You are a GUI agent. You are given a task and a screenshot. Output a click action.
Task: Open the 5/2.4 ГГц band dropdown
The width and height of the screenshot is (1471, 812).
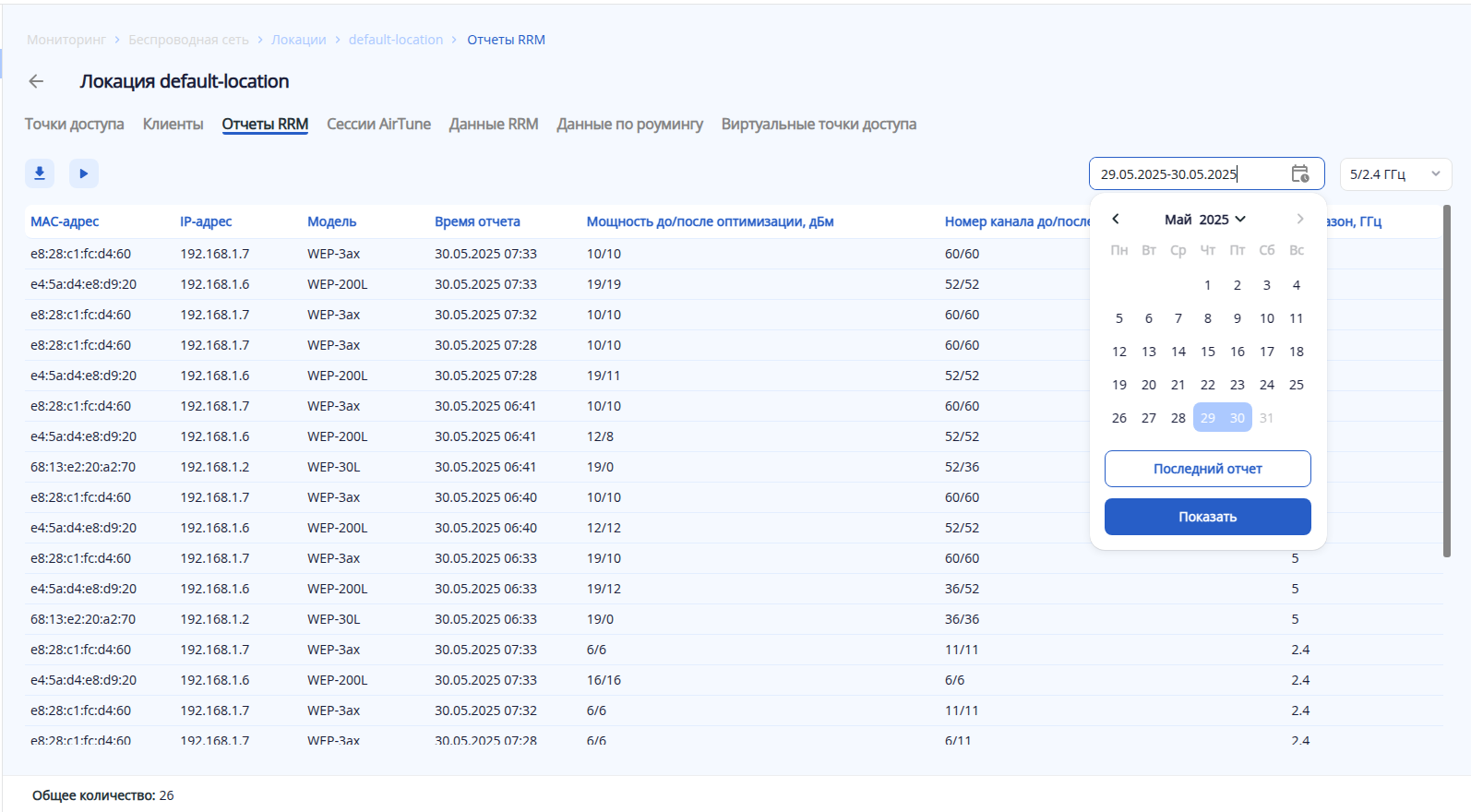coord(1394,174)
